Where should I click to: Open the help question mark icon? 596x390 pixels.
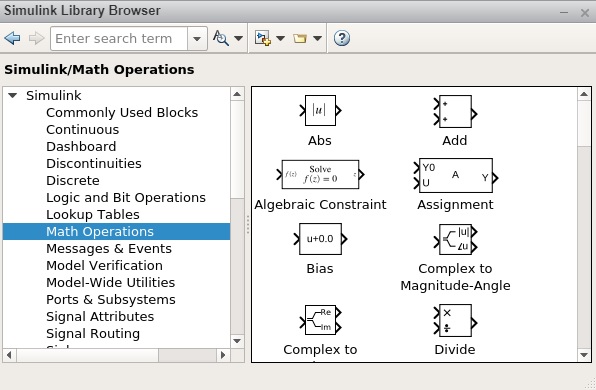(x=342, y=38)
